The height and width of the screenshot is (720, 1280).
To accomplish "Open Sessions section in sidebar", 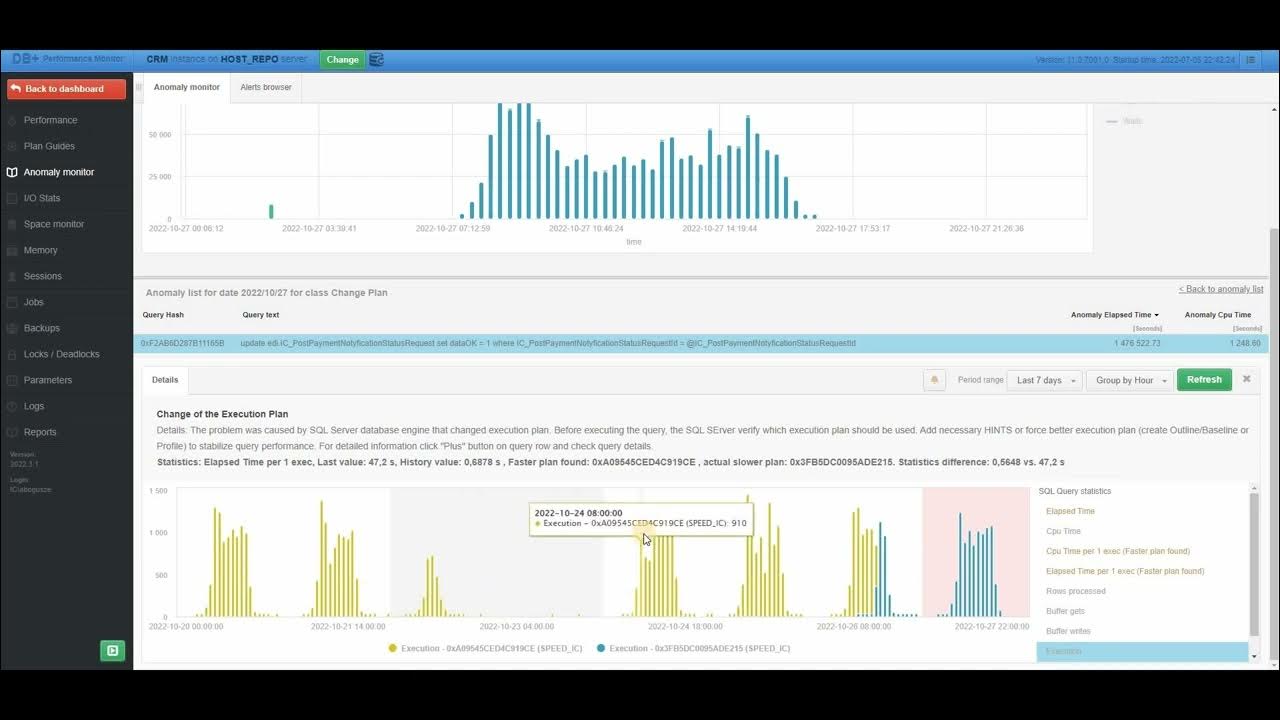I will (x=42, y=276).
